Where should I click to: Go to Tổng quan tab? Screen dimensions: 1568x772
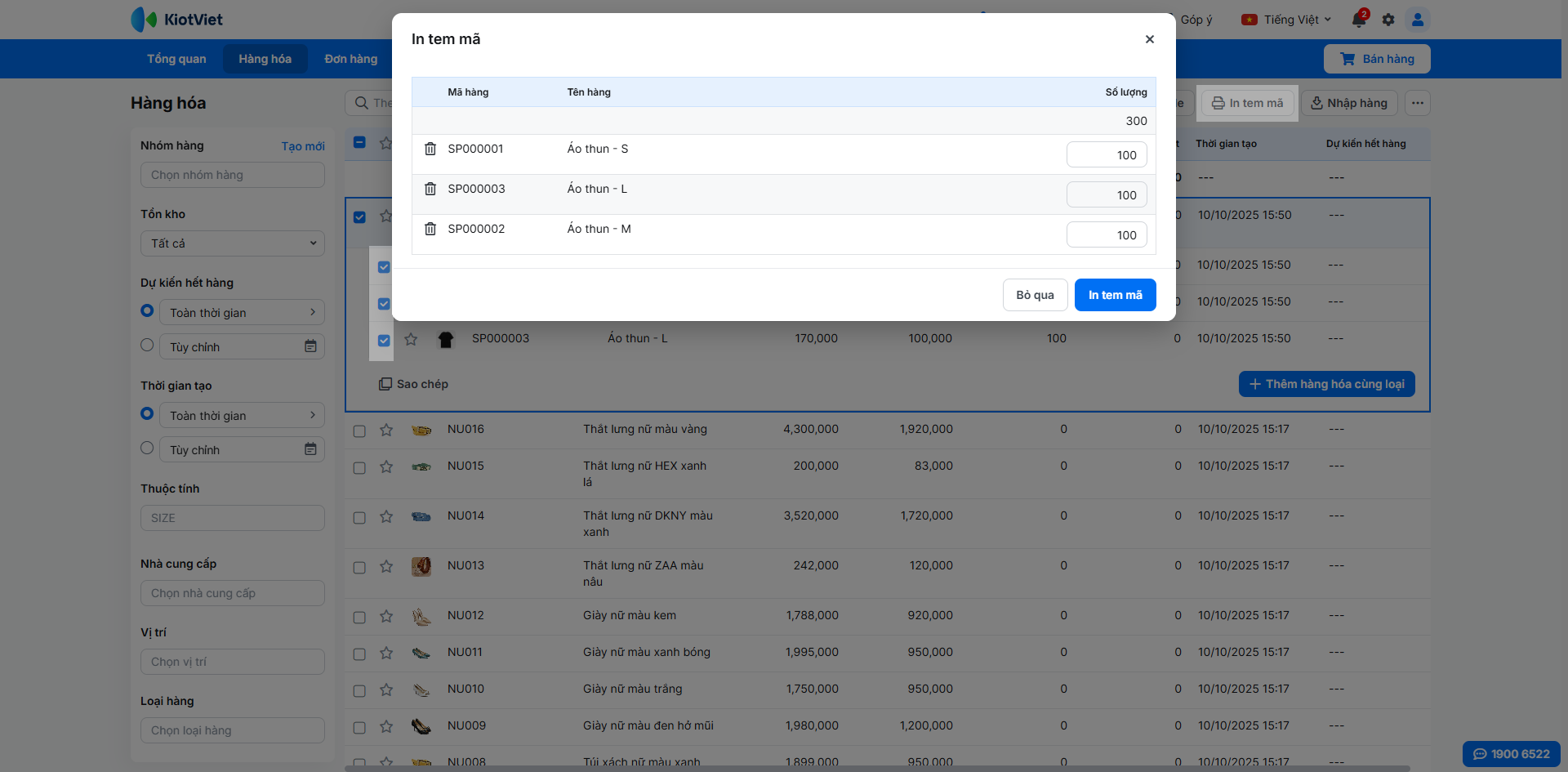176,59
